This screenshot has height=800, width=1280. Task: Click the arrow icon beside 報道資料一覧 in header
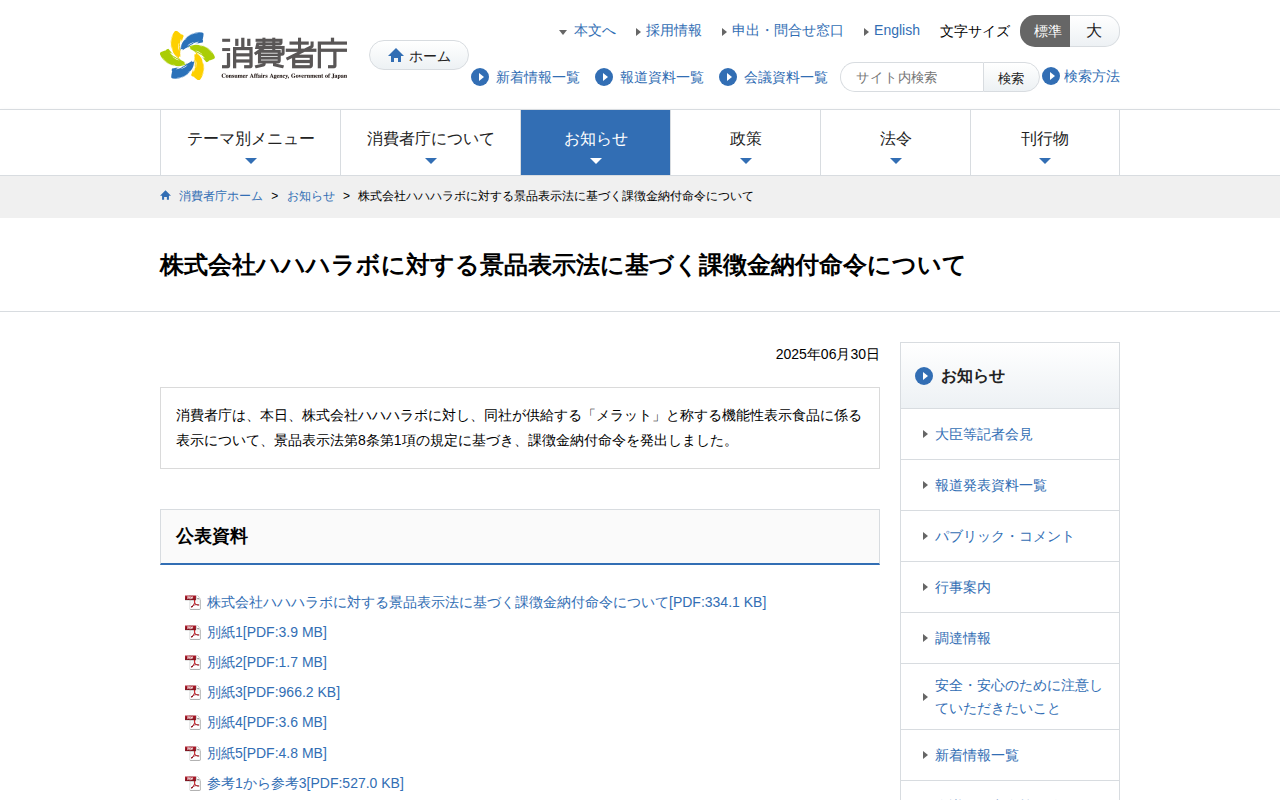point(604,77)
